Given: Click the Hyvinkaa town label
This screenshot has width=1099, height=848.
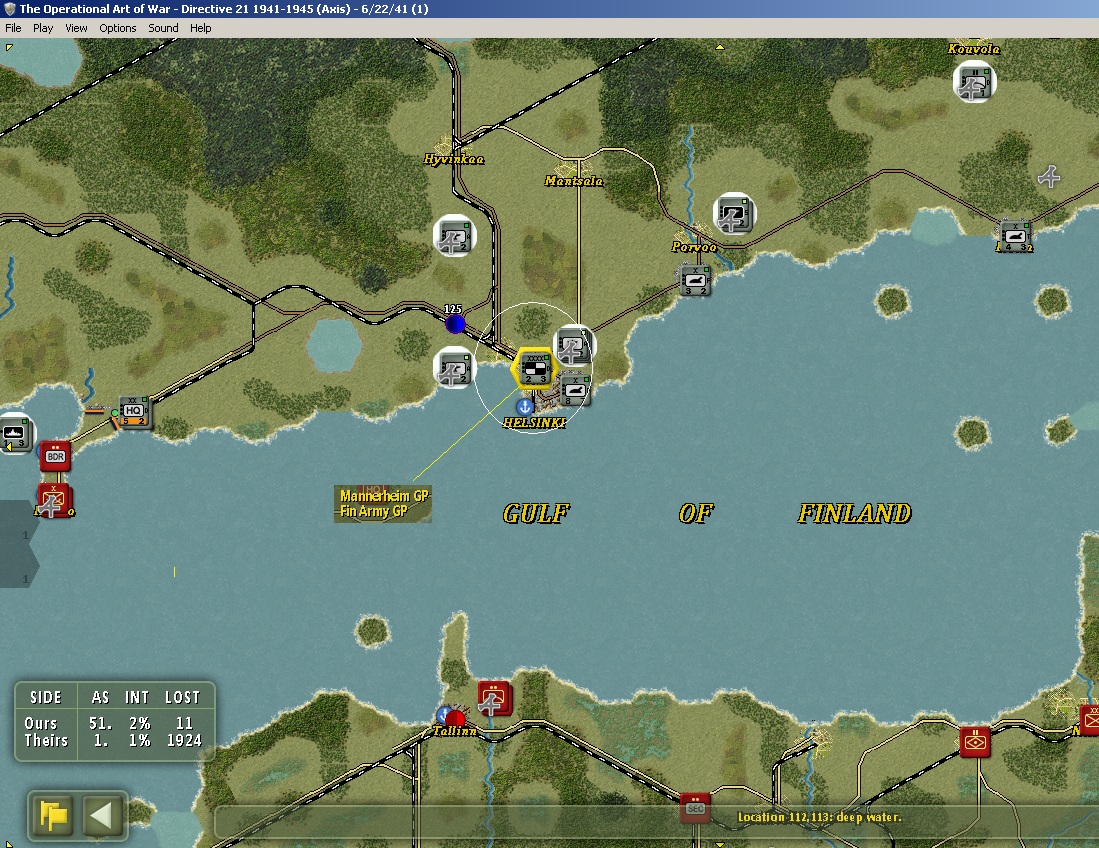Looking at the screenshot, I should 453,159.
